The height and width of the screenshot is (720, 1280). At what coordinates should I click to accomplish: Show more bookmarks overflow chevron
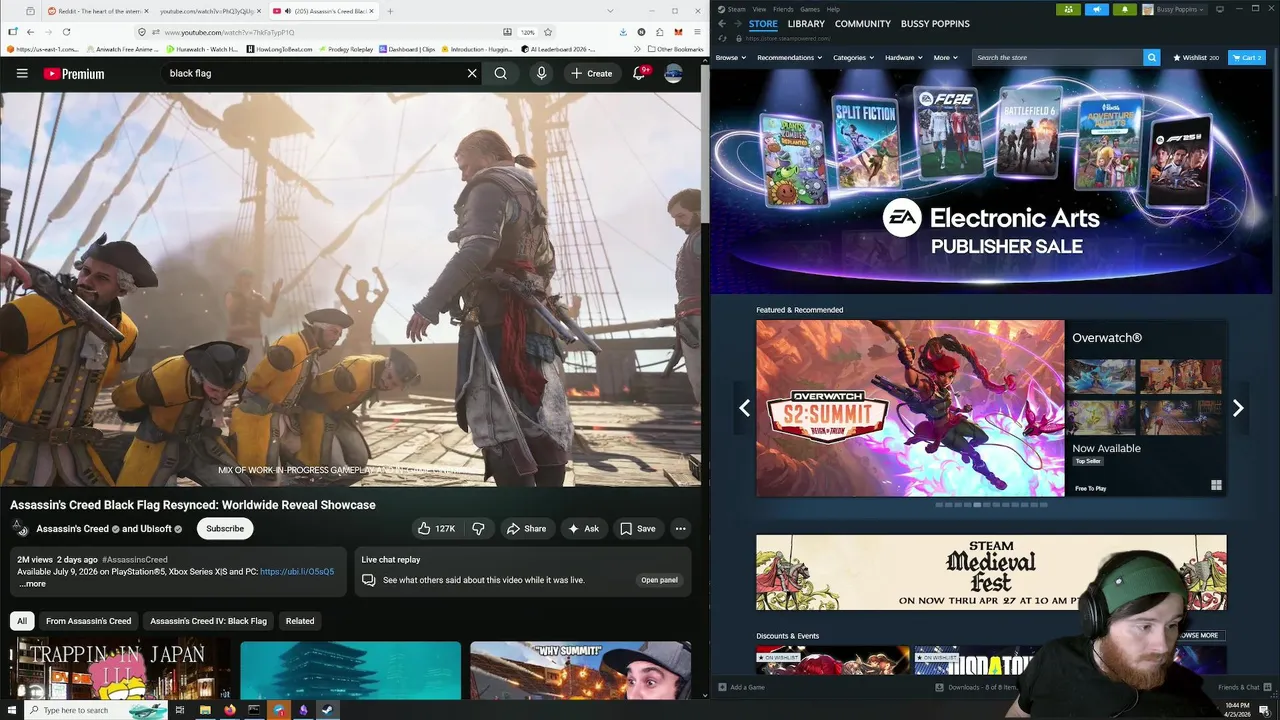[x=637, y=48]
